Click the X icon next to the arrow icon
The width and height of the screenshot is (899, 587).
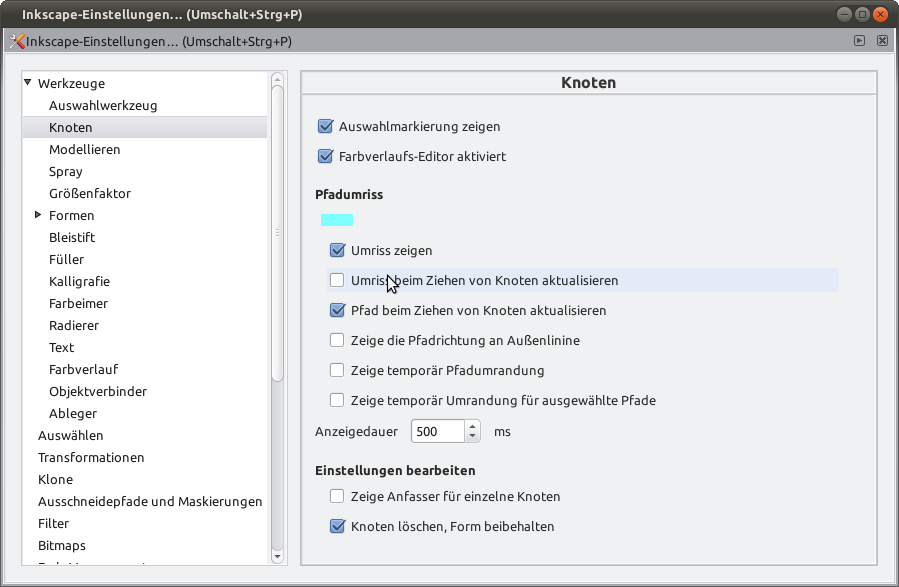(881, 40)
